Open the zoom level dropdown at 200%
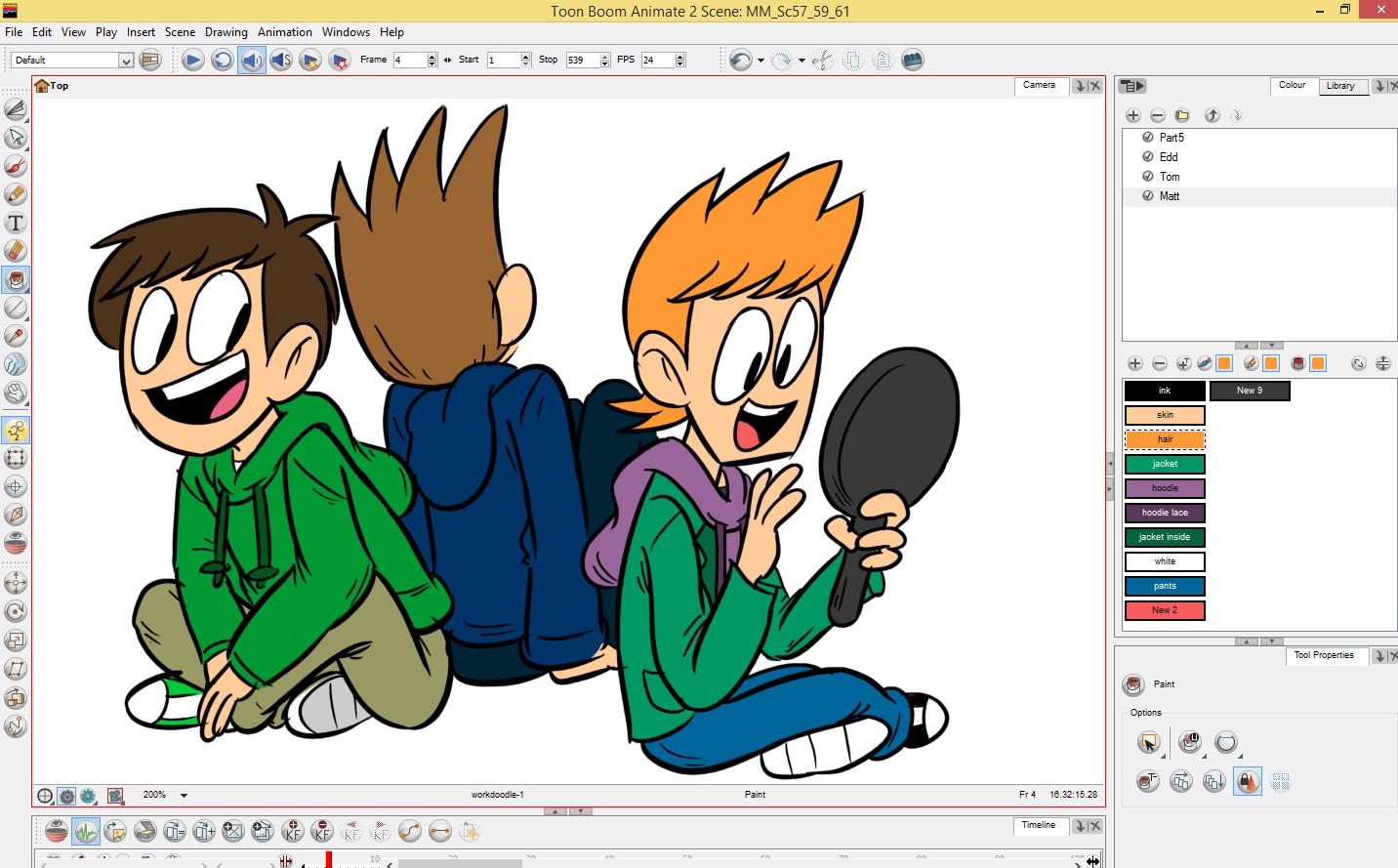The height and width of the screenshot is (868, 1398). [x=184, y=796]
